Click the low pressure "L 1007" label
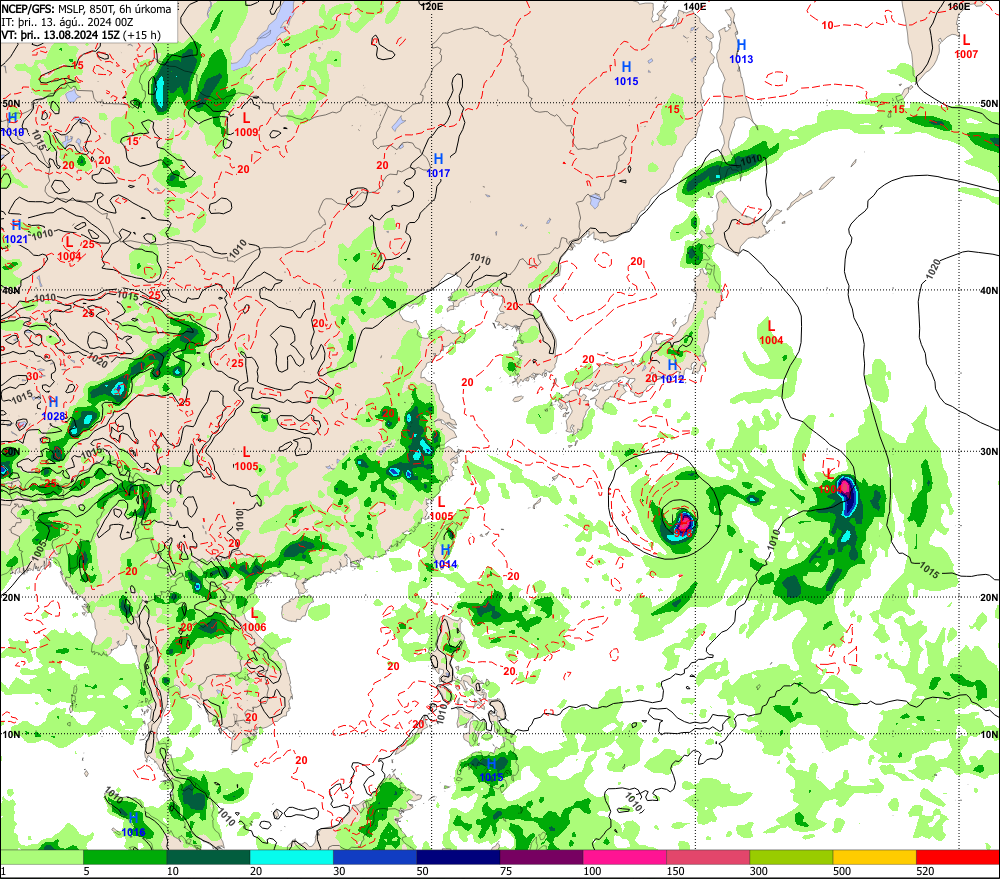Viewport: 1000px width, 879px height. tap(966, 47)
